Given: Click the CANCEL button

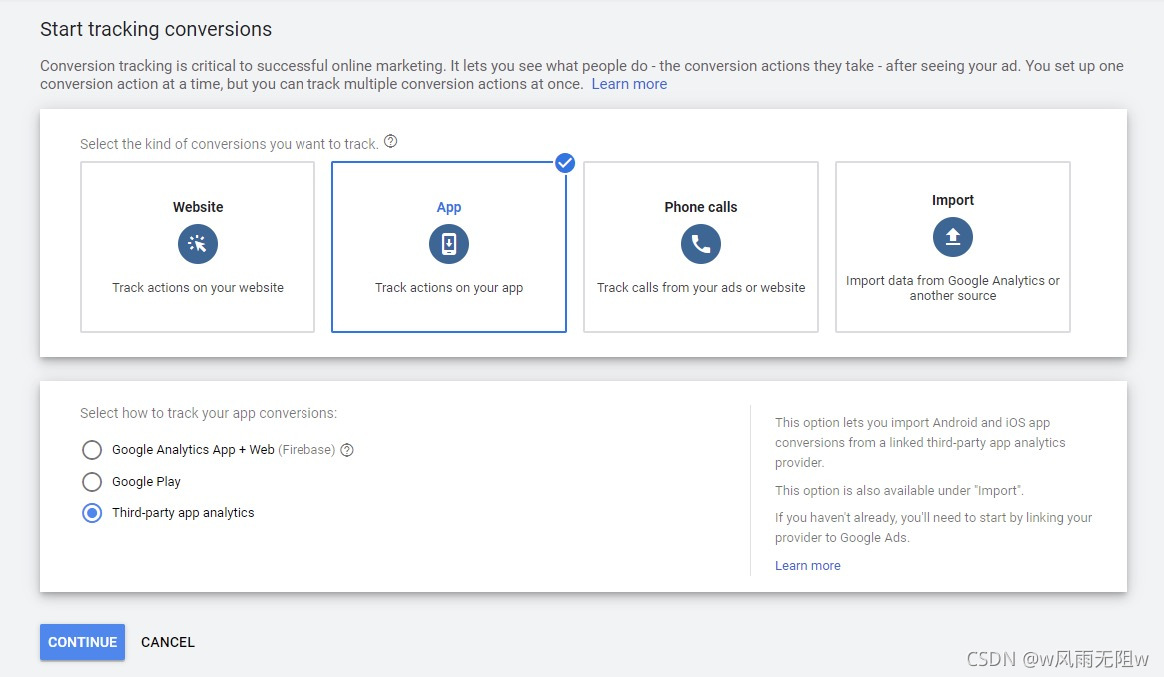Looking at the screenshot, I should (x=168, y=642).
